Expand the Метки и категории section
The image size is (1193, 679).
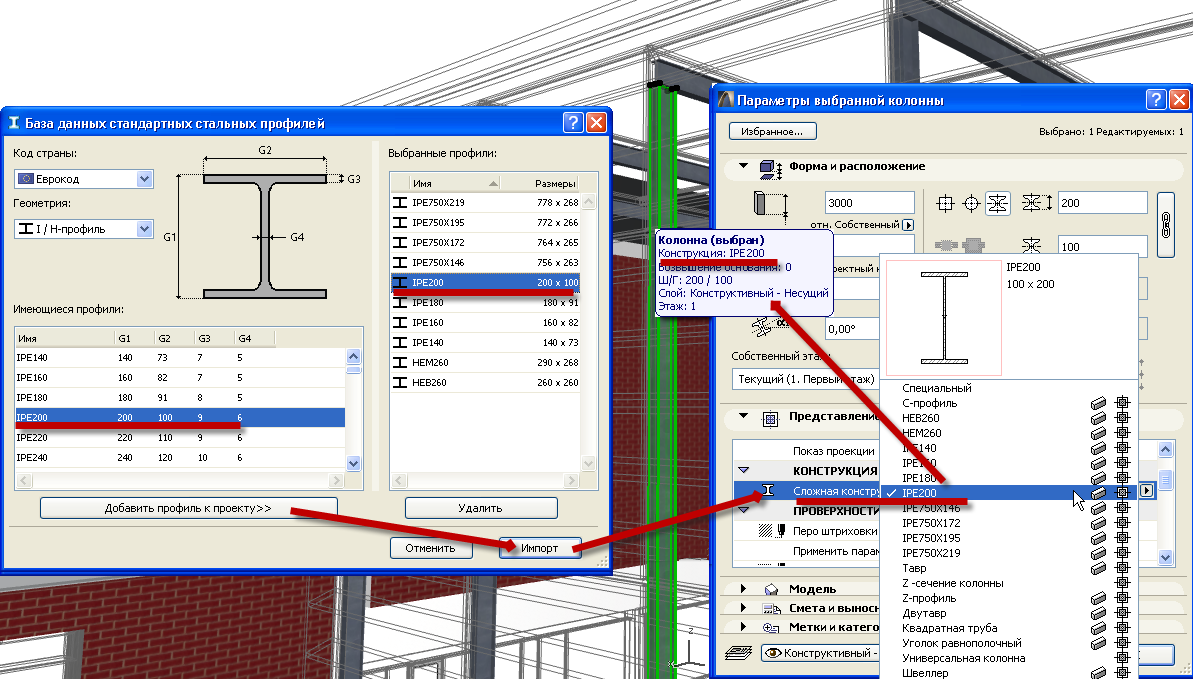coord(743,626)
